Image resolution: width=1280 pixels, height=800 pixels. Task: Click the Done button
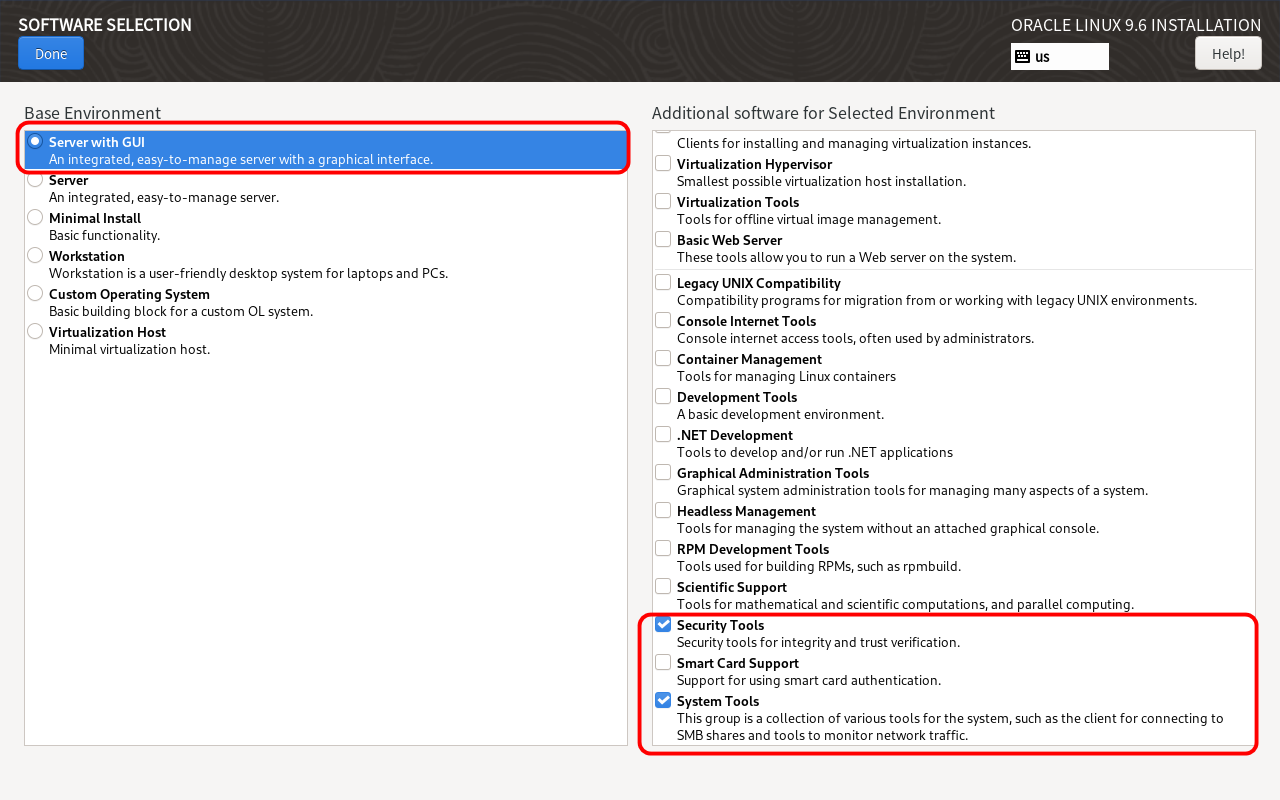tap(51, 53)
